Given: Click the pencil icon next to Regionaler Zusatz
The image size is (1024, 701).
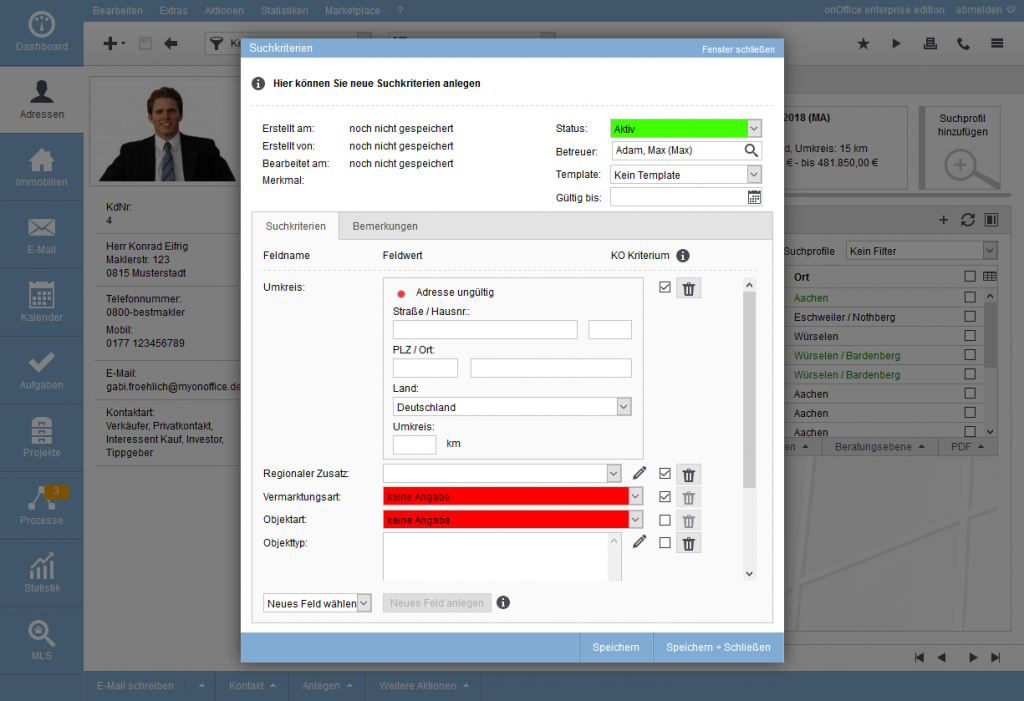Looking at the screenshot, I should click(640, 473).
